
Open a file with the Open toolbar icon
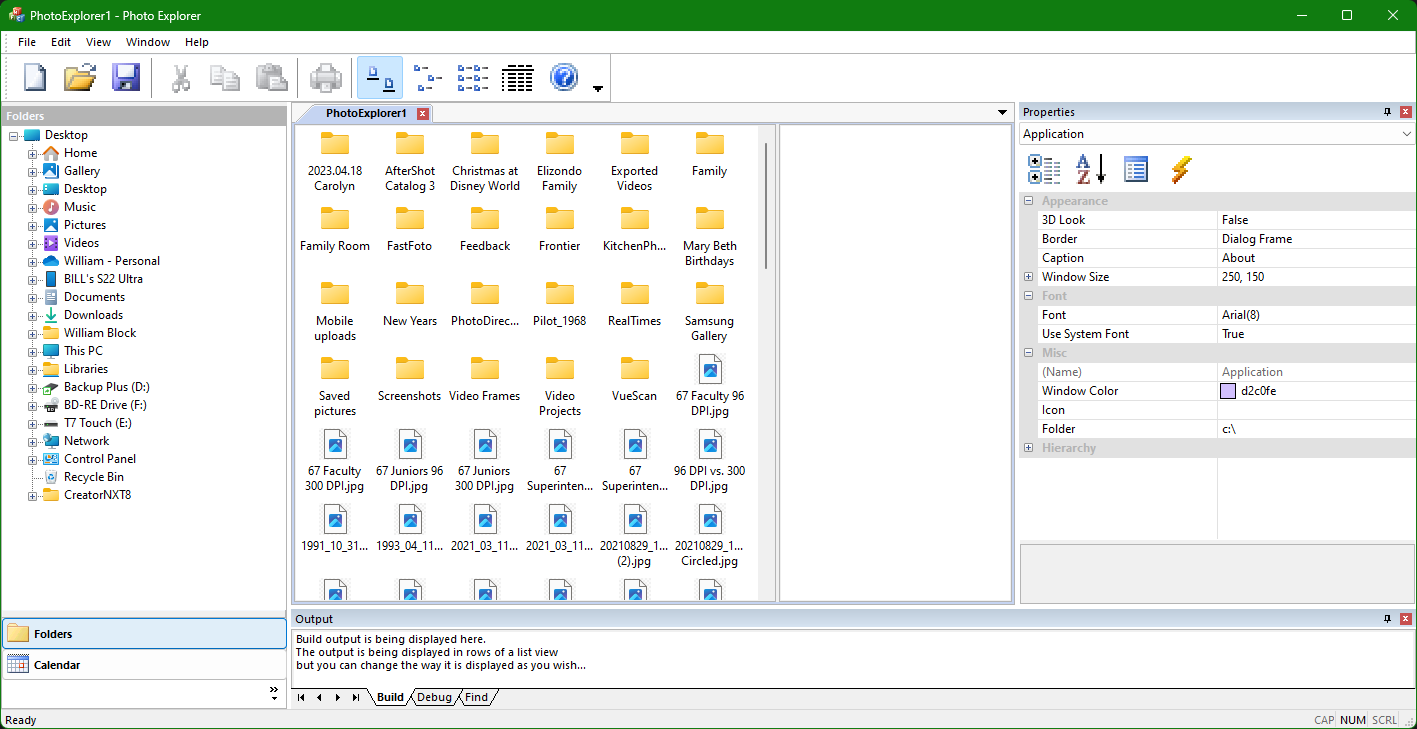pyautogui.click(x=80, y=77)
